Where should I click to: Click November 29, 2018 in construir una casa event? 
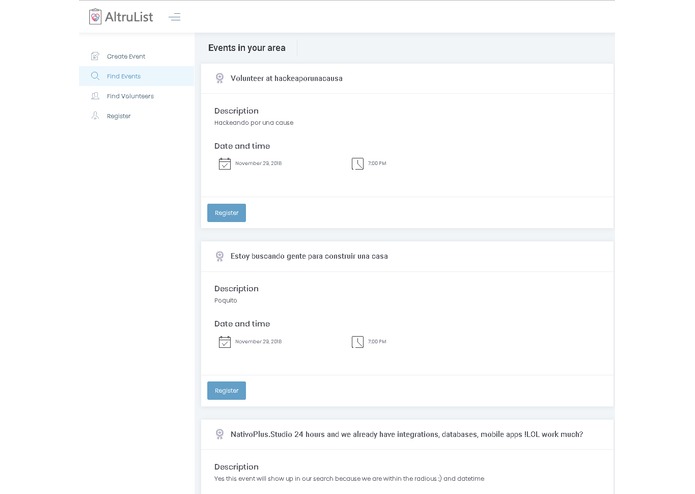258,342
